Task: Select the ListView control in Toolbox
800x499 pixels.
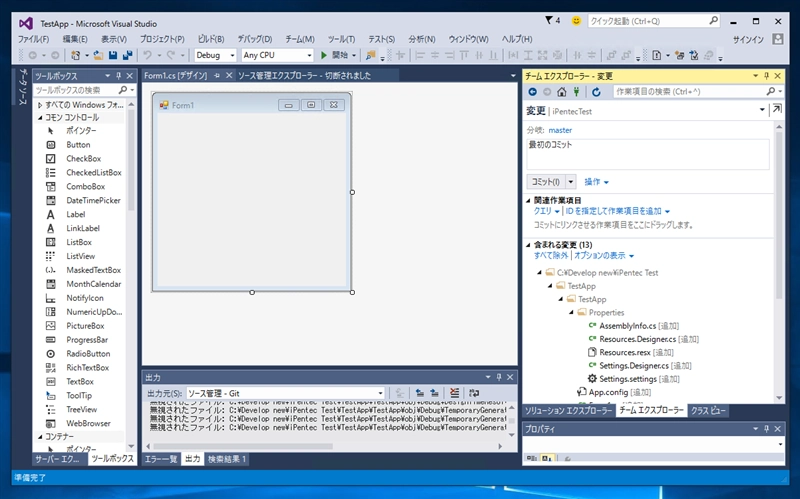Action: coord(82,256)
